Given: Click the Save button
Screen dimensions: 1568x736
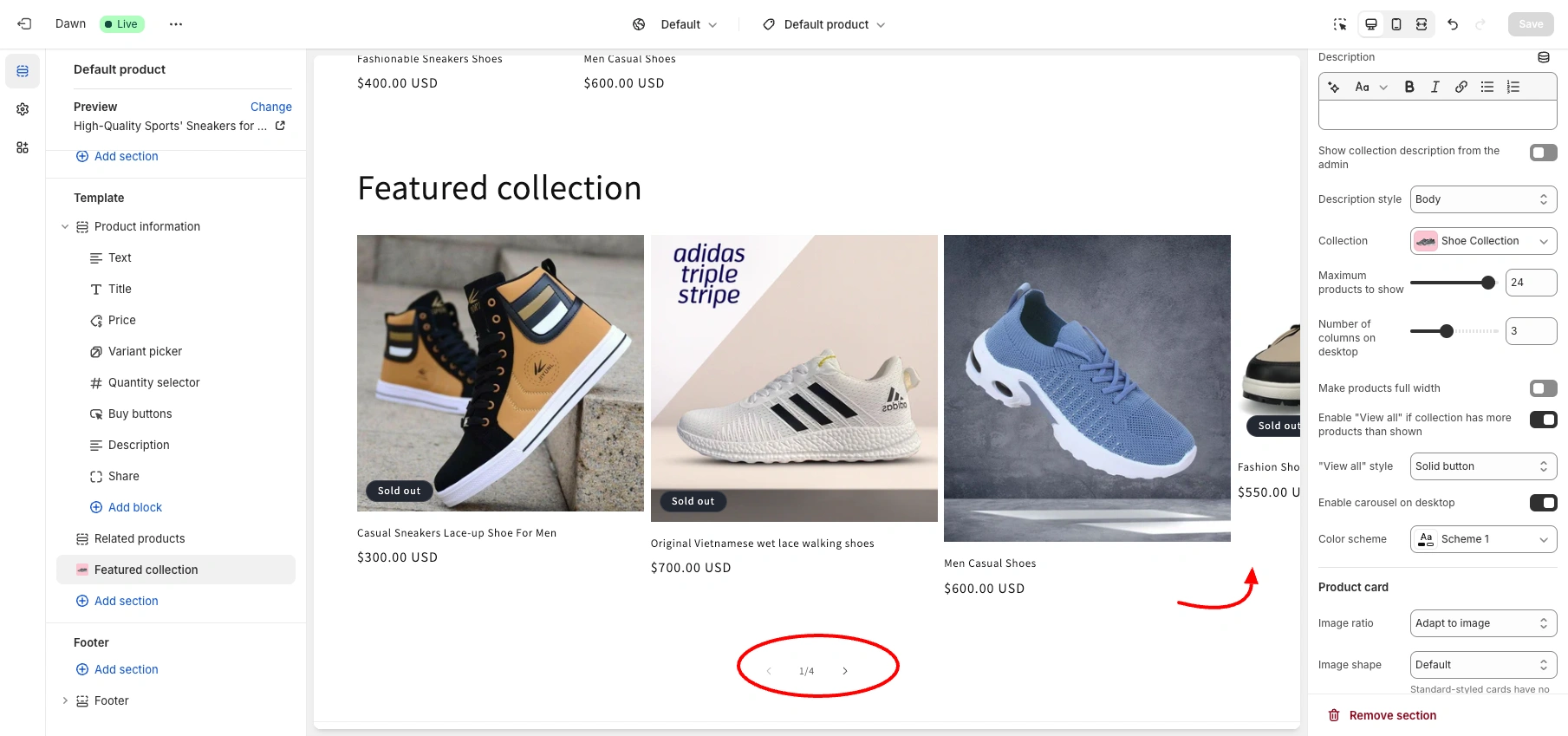Looking at the screenshot, I should [1531, 24].
